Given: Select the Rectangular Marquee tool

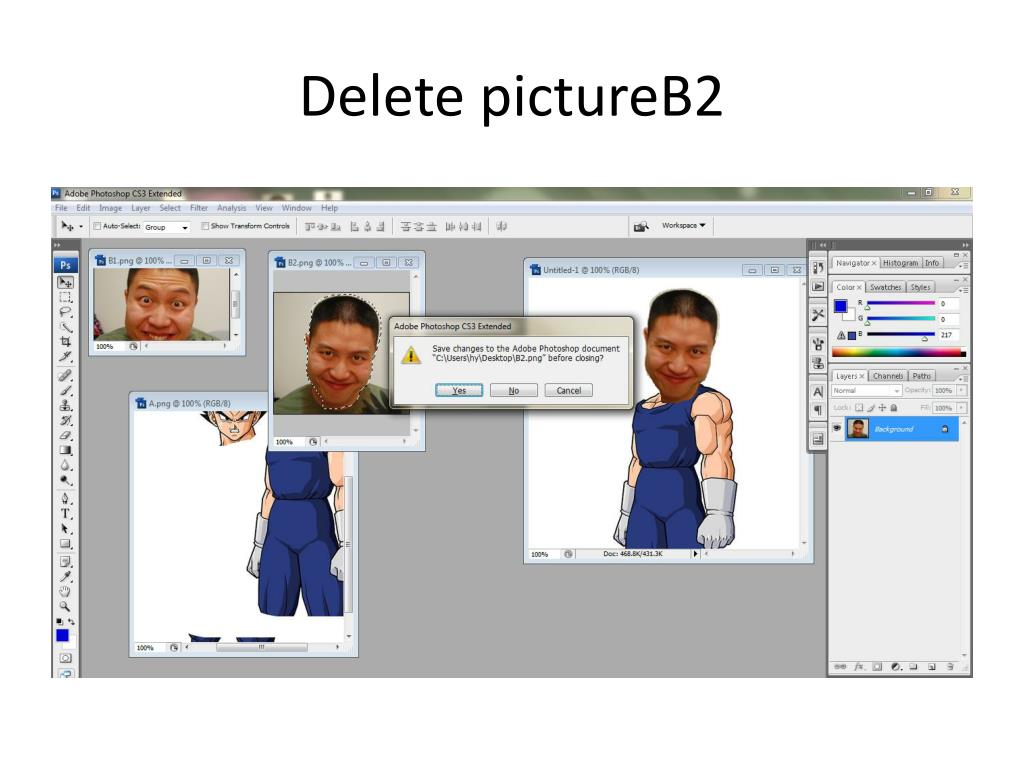Looking at the screenshot, I should (65, 297).
